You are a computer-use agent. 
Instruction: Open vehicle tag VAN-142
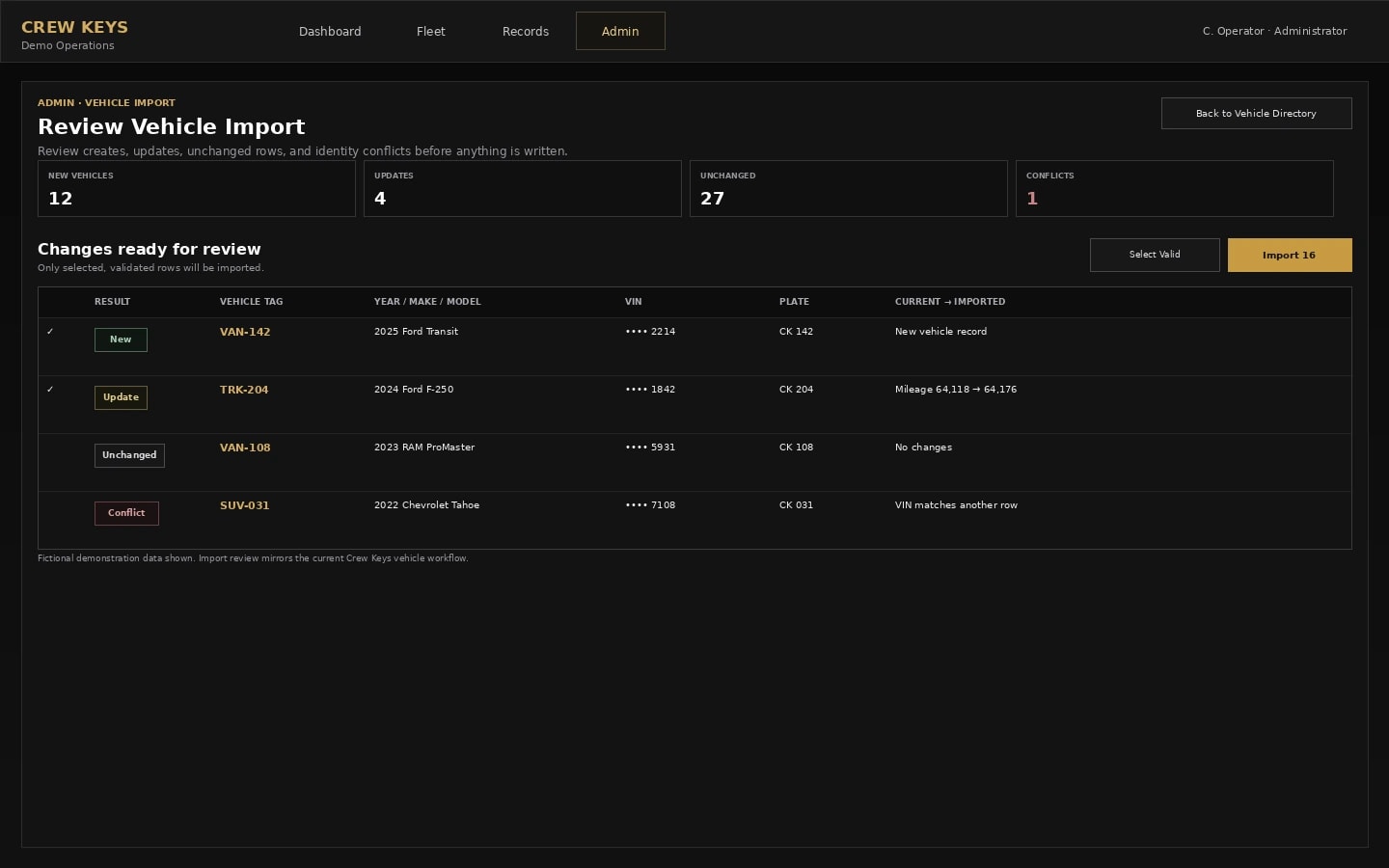click(245, 332)
